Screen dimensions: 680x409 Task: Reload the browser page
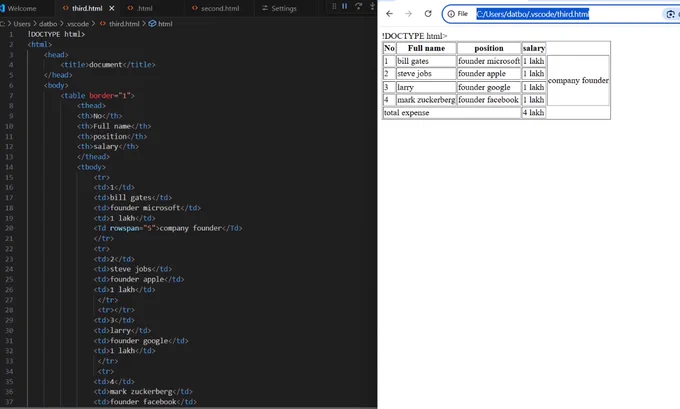click(x=428, y=14)
